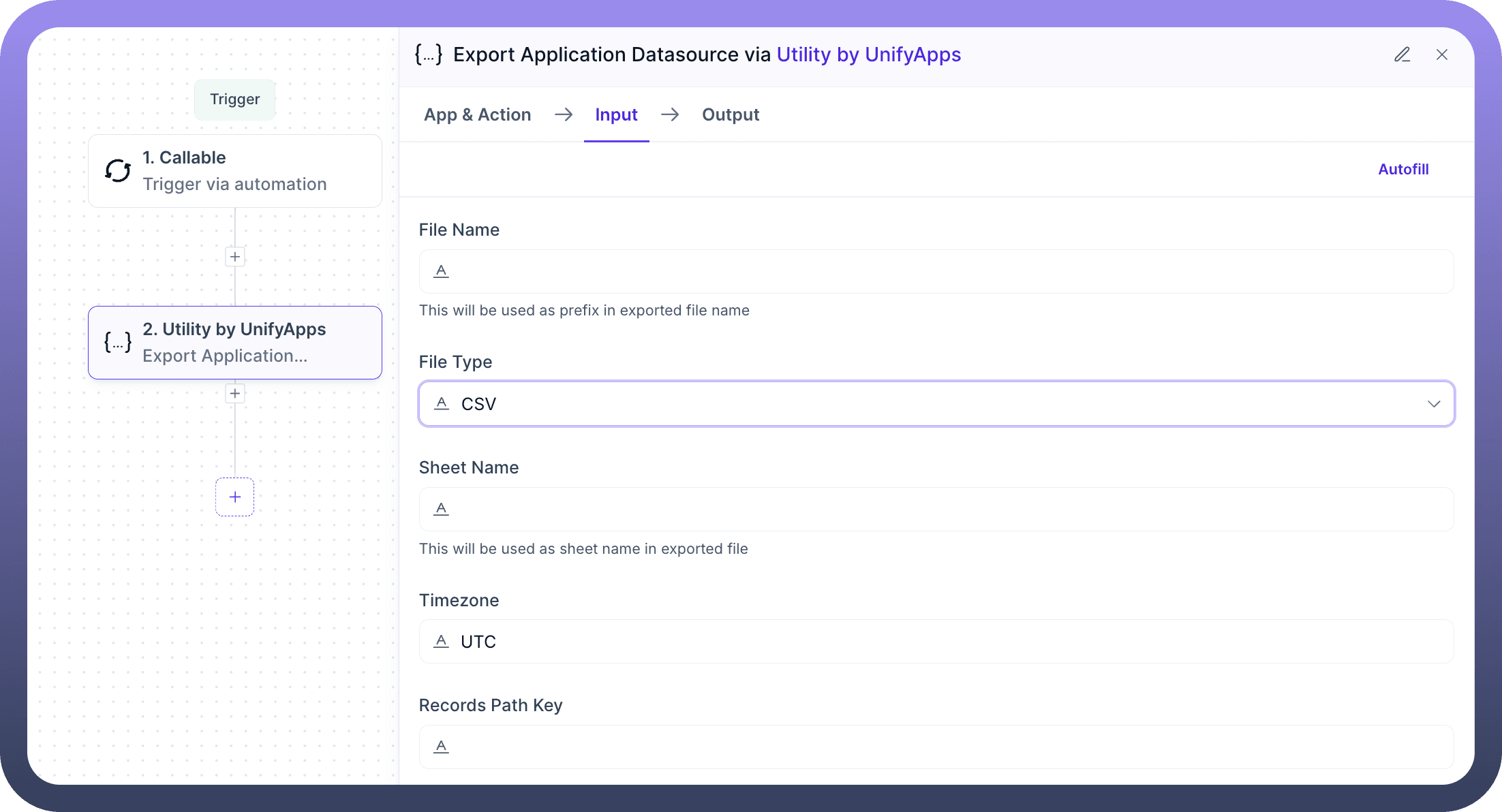Open the Output tab
Viewport: 1502px width, 812px height.
731,114
